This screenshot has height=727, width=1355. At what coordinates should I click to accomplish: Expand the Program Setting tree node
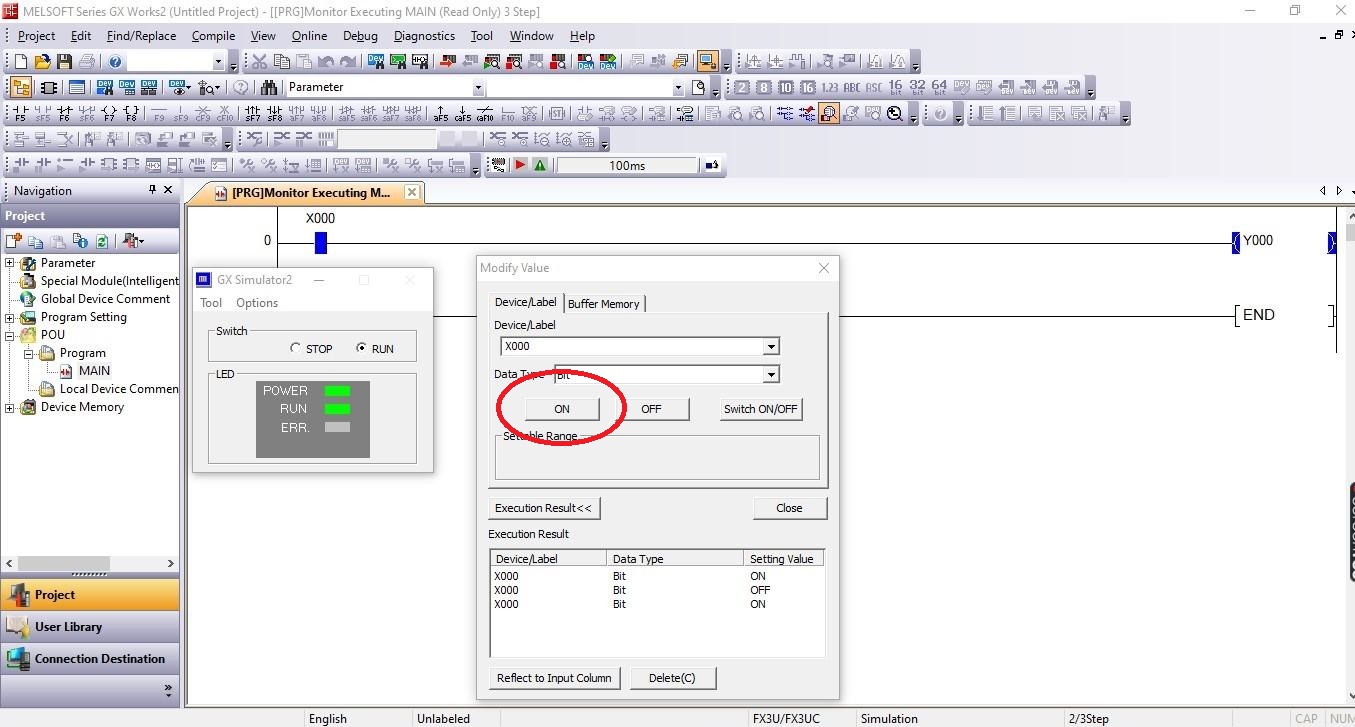[10, 317]
